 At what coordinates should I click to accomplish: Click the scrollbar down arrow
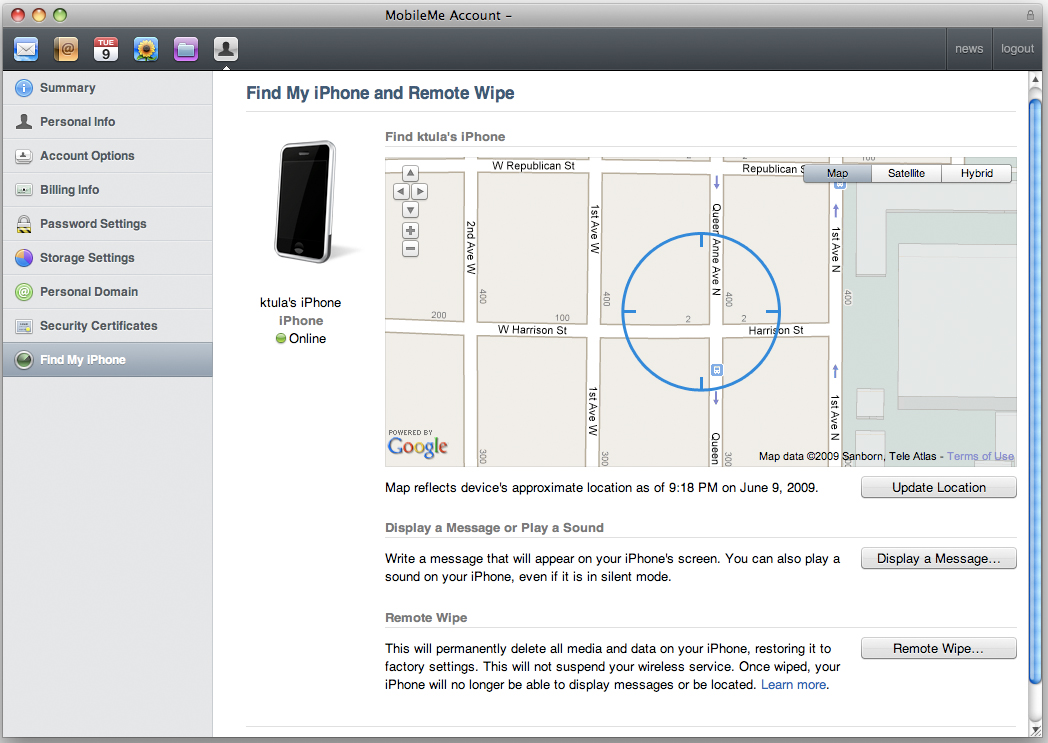click(1035, 730)
